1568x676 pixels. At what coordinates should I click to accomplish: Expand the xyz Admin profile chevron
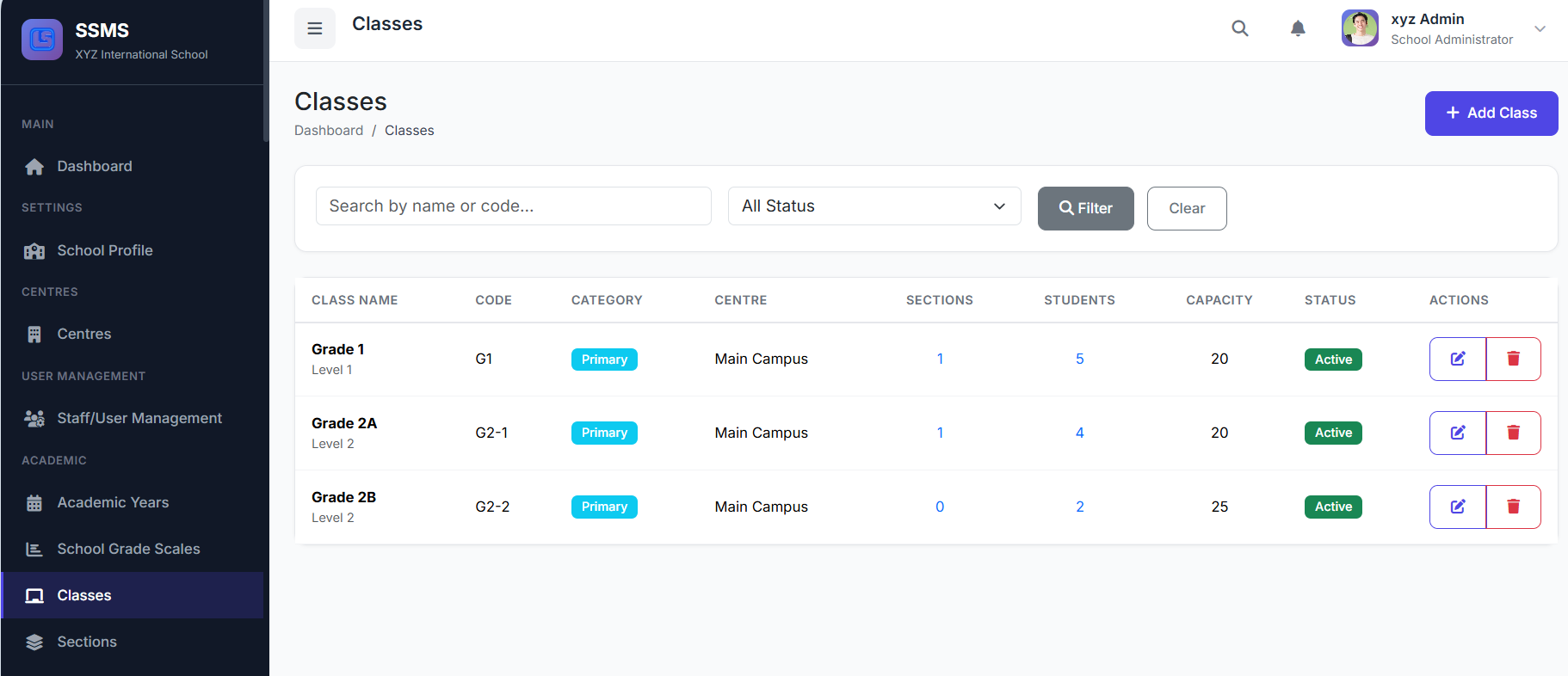tap(1540, 28)
